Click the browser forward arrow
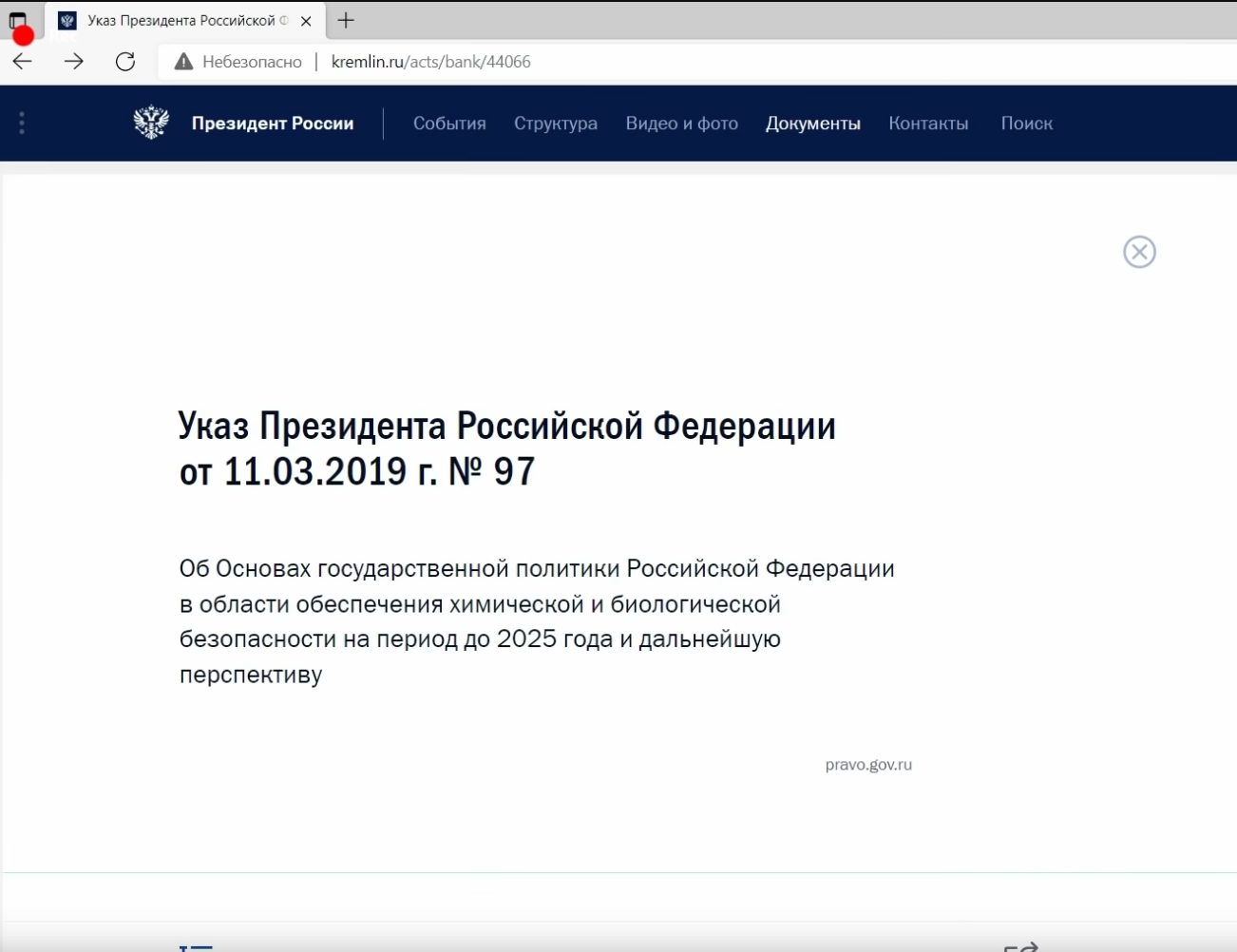The width and height of the screenshot is (1237, 952). pos(74,62)
